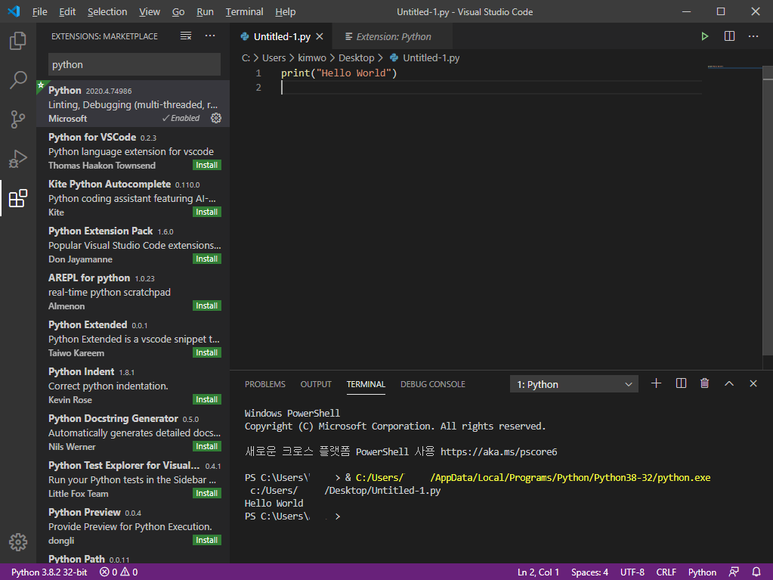Clear extensions search results icon
The width and height of the screenshot is (773, 580).
click(186, 36)
